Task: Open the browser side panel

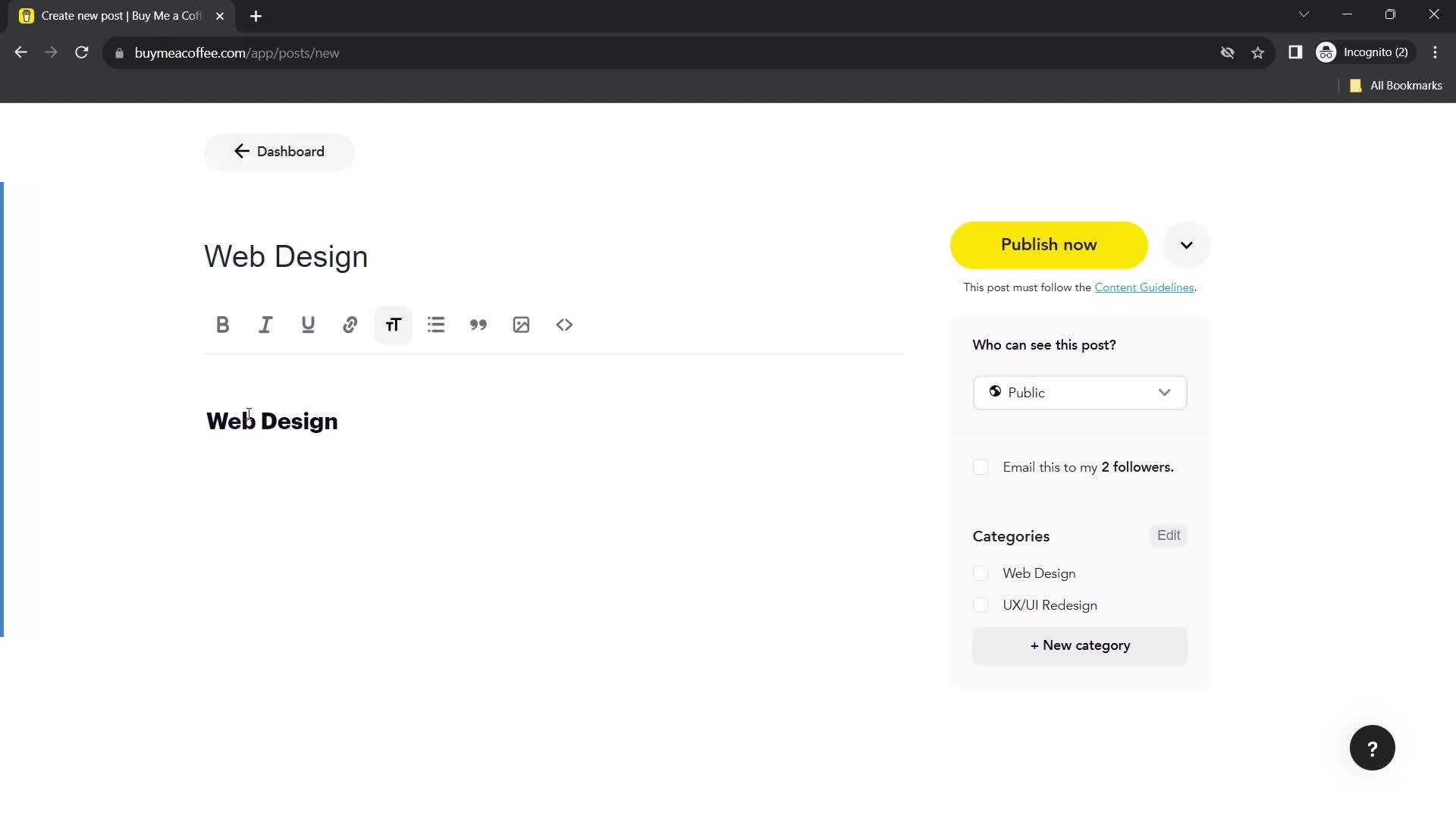Action: tap(1295, 52)
